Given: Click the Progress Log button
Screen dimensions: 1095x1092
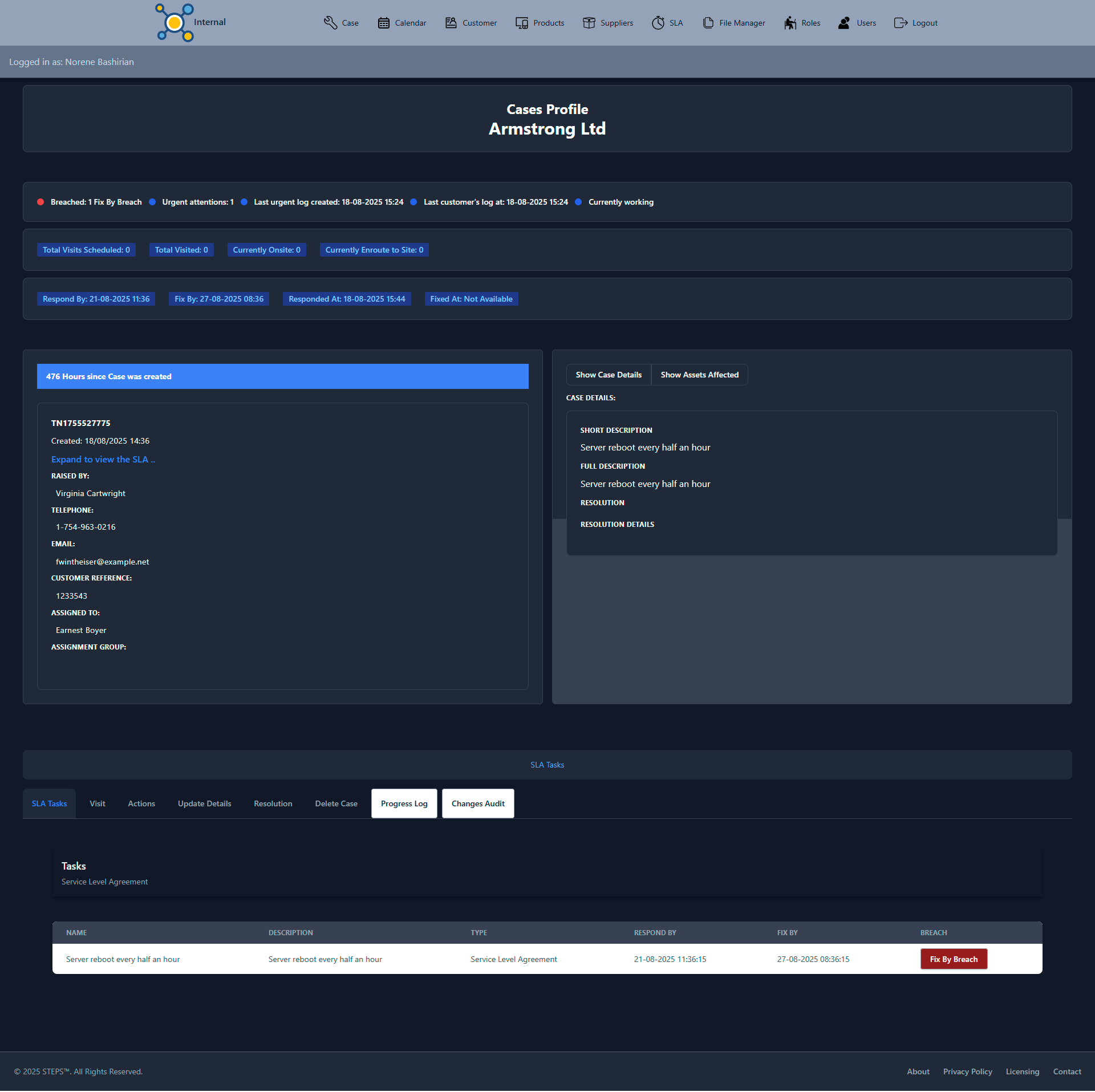Looking at the screenshot, I should 404,803.
